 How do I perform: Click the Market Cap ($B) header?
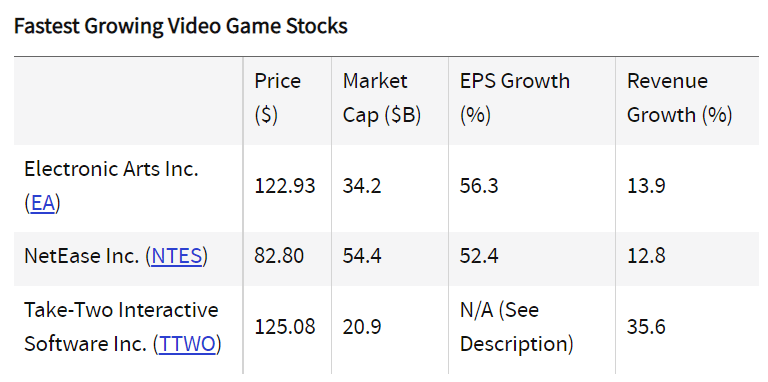click(x=382, y=98)
